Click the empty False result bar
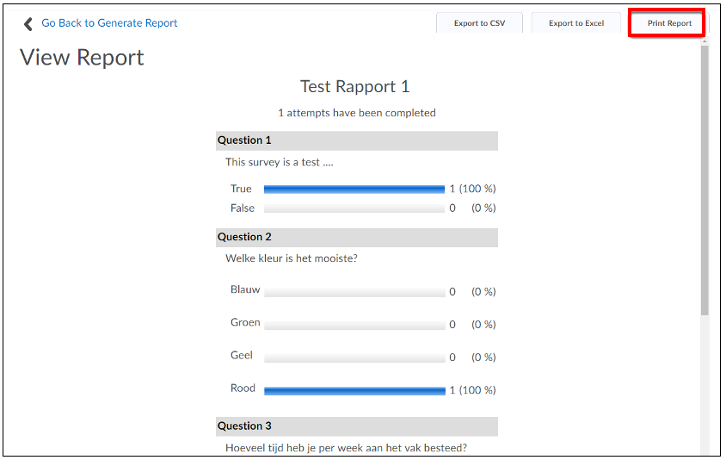The width and height of the screenshot is (726, 460). [x=354, y=208]
